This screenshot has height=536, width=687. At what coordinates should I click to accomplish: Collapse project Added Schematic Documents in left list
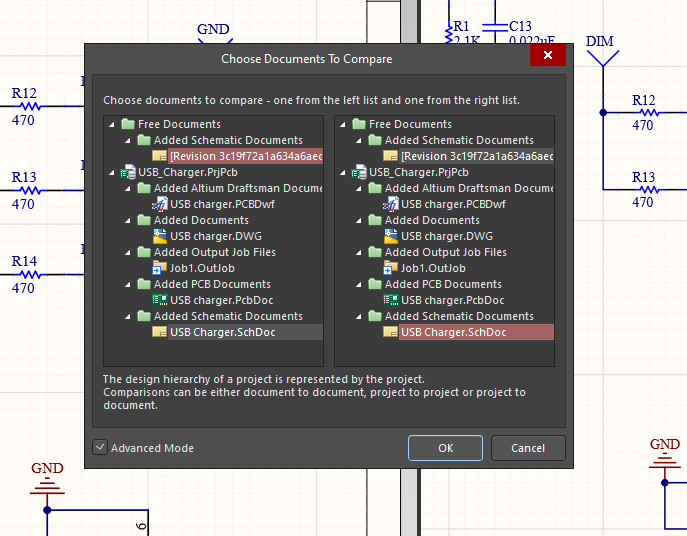pyautogui.click(x=127, y=317)
